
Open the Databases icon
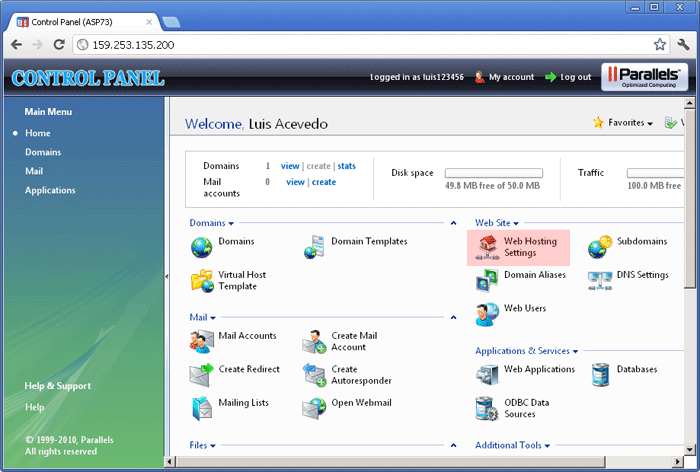coord(601,374)
